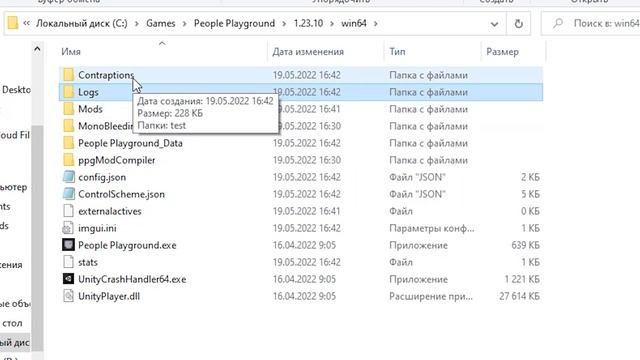Click Параметры конф... type of imgui.ini
The width and height of the screenshot is (640, 360).
pos(432,228)
